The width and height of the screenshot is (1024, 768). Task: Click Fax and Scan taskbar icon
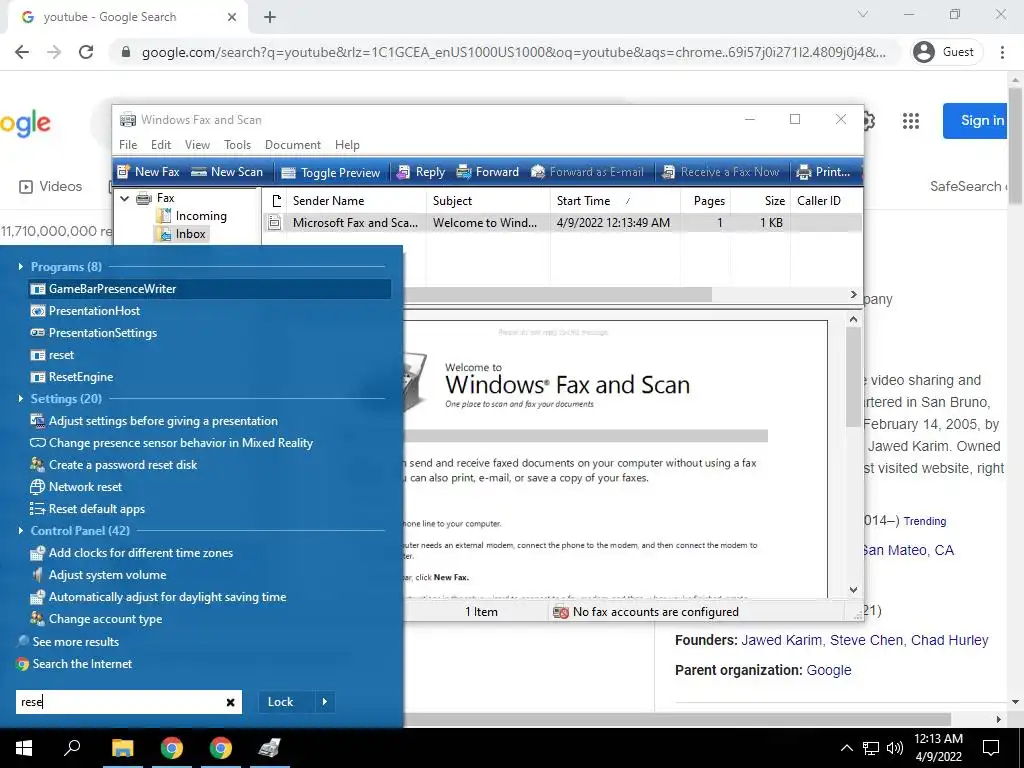tap(269, 748)
